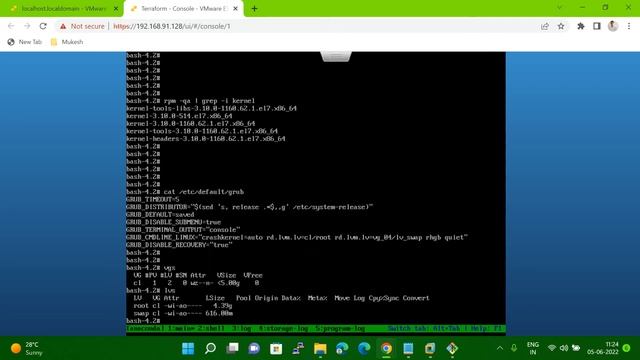Open Windows taskbar Search
Screen dimensions: 640x360
click(210, 349)
